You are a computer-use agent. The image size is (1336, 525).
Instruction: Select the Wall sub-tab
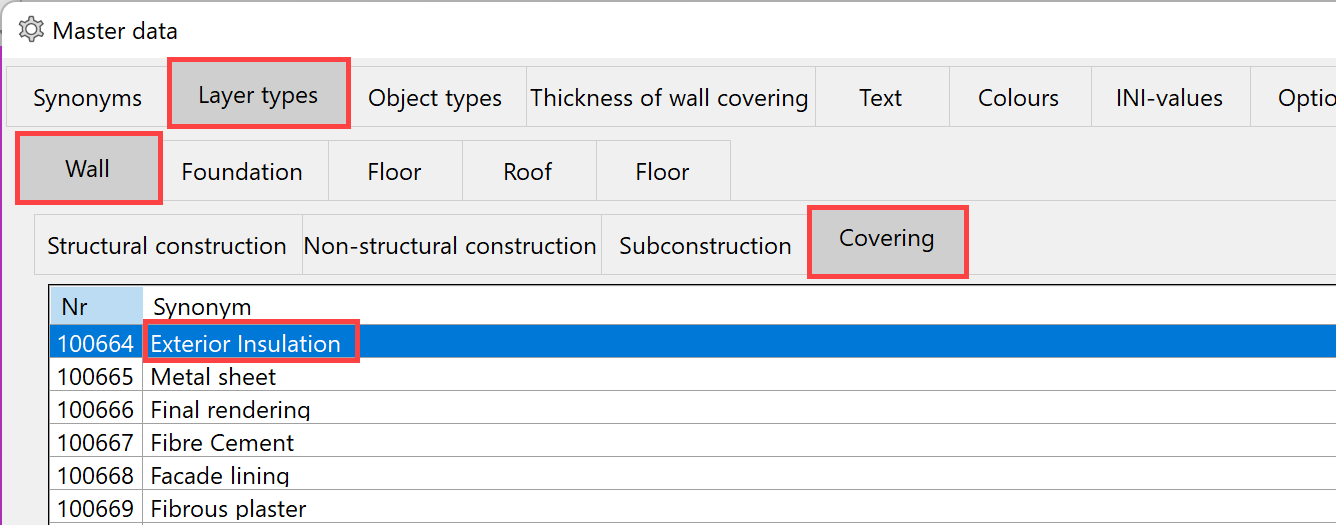point(88,169)
